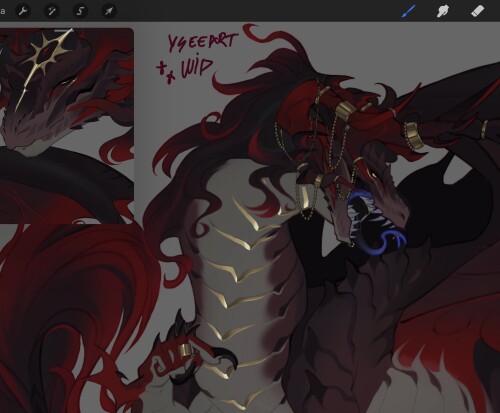
Task: Tap the handwritten YSEEART signature
Action: pos(201,42)
